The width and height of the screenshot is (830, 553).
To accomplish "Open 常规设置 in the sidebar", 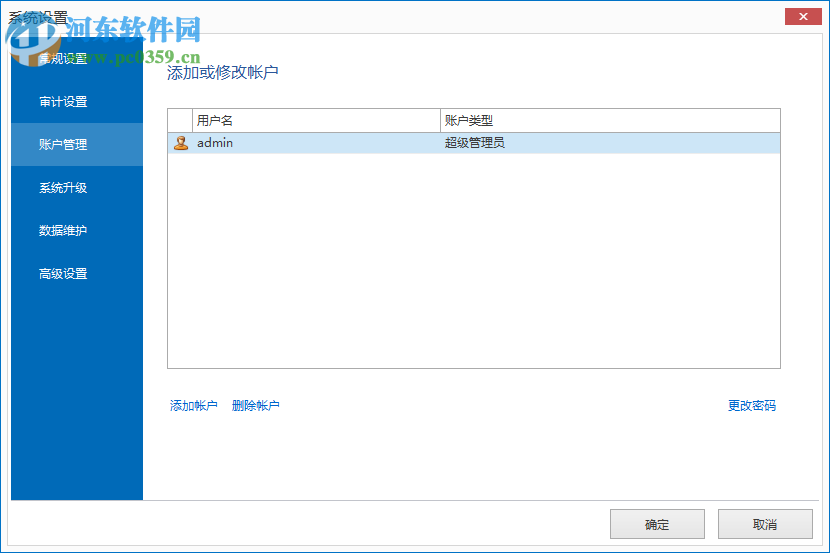I will (x=77, y=59).
